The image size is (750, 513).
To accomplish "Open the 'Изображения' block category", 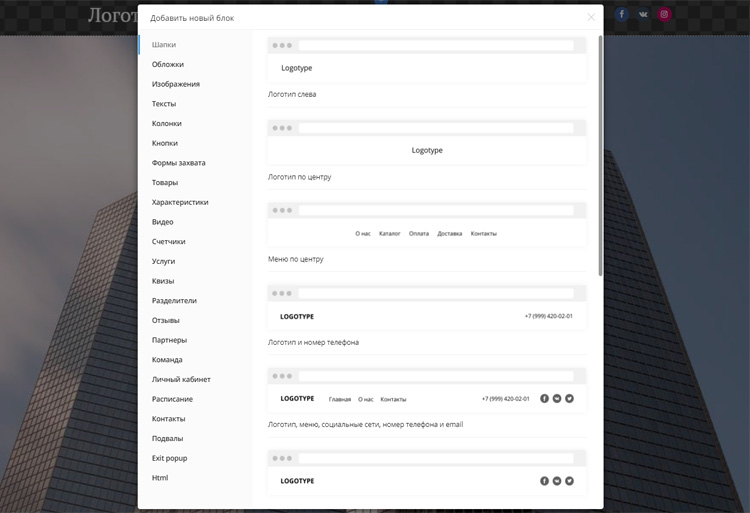I will (x=176, y=84).
